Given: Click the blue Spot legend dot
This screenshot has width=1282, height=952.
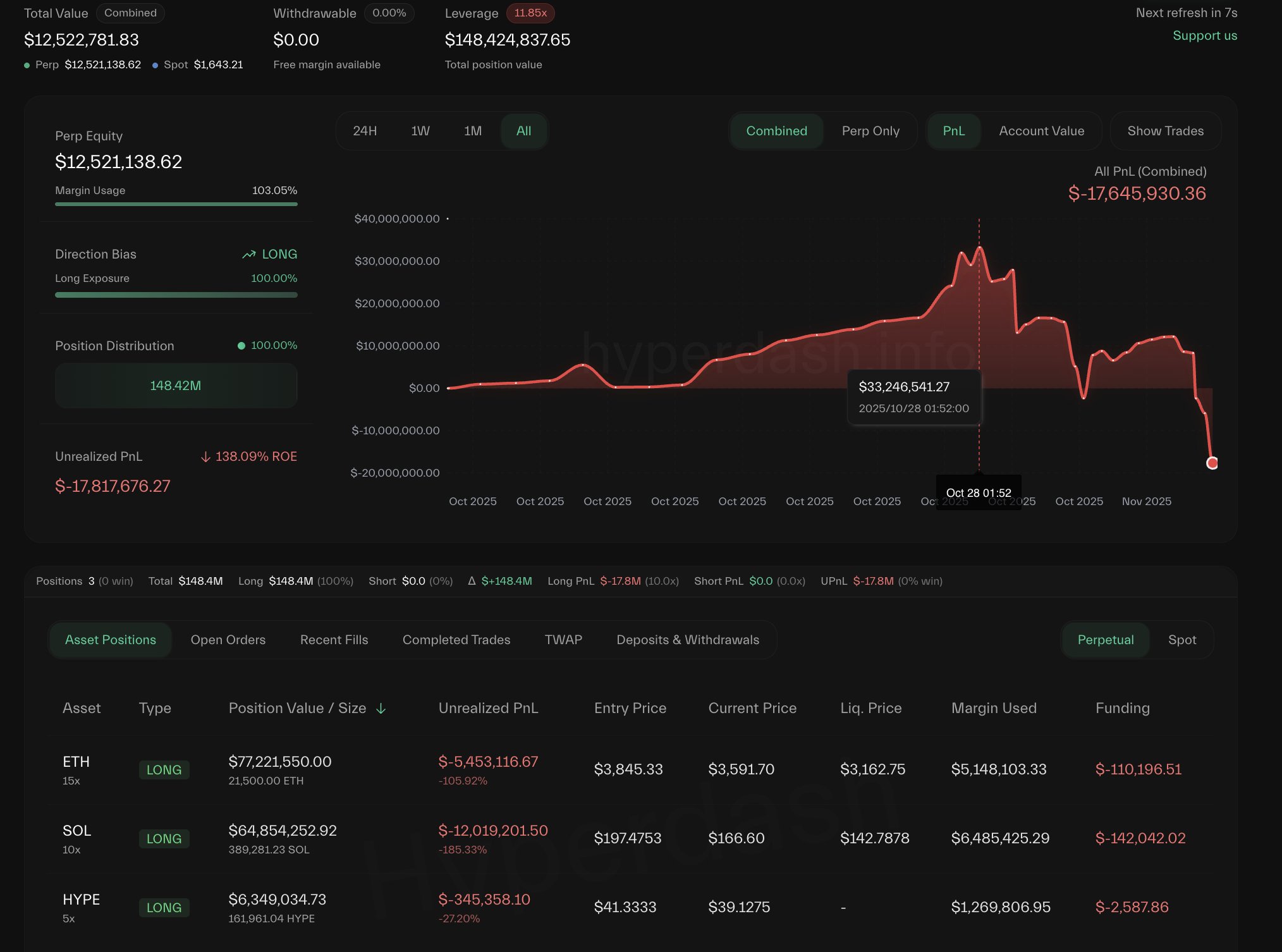Looking at the screenshot, I should point(155,65).
